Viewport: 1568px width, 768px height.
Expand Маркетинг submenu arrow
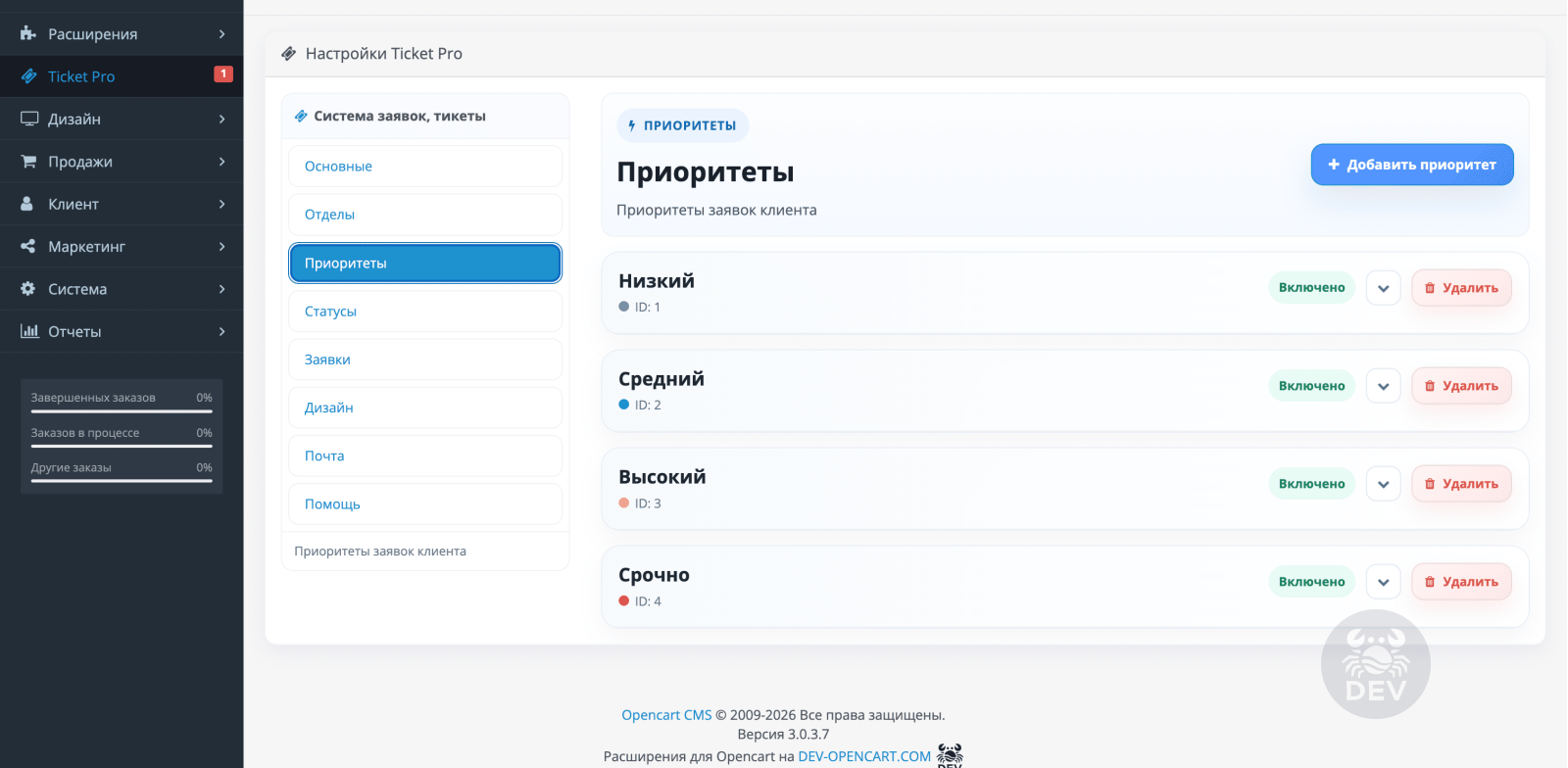click(x=222, y=246)
